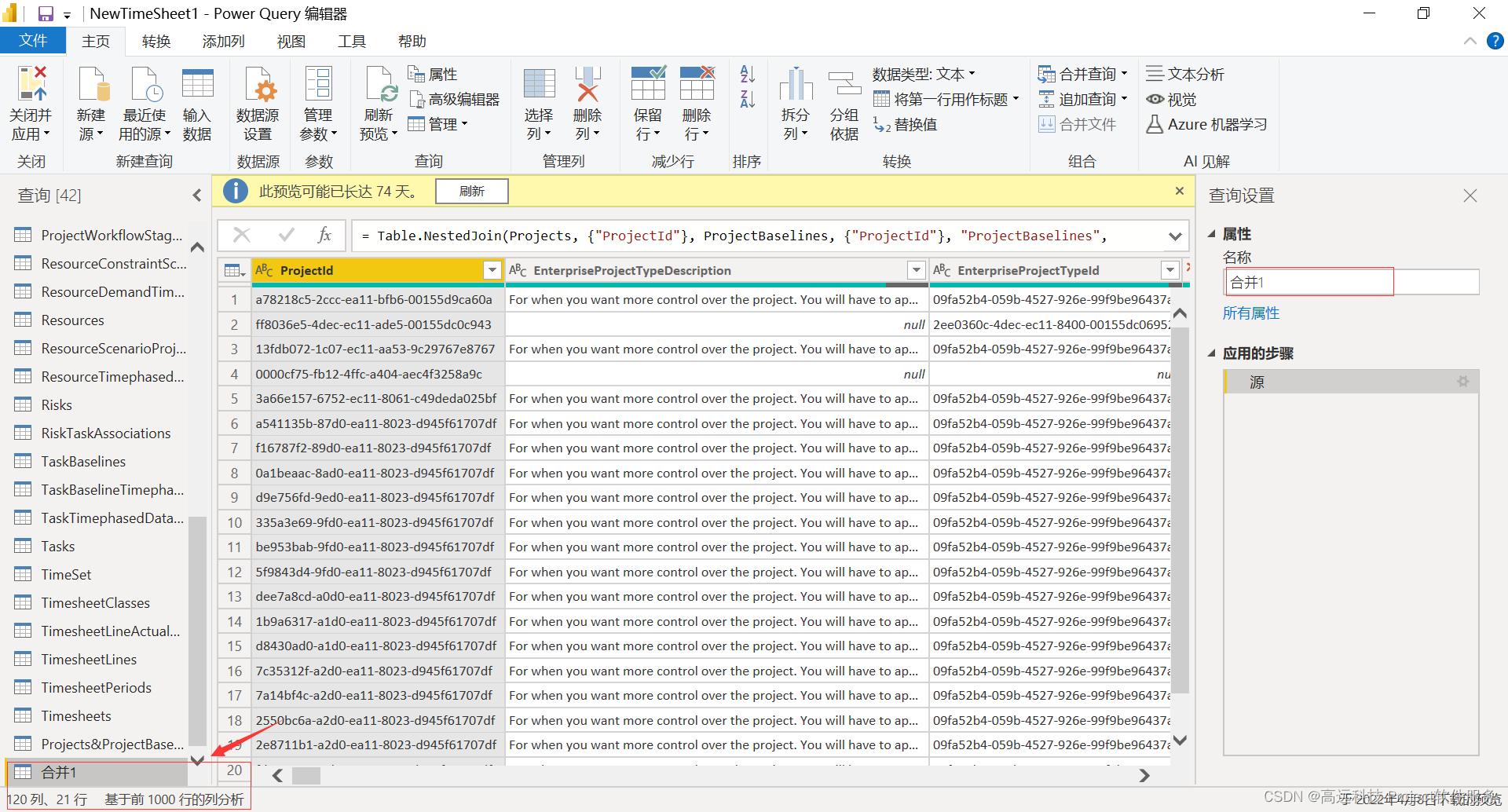Open the Advanced Editor (高级编辑器)
The width and height of the screenshot is (1508, 812).
(454, 99)
